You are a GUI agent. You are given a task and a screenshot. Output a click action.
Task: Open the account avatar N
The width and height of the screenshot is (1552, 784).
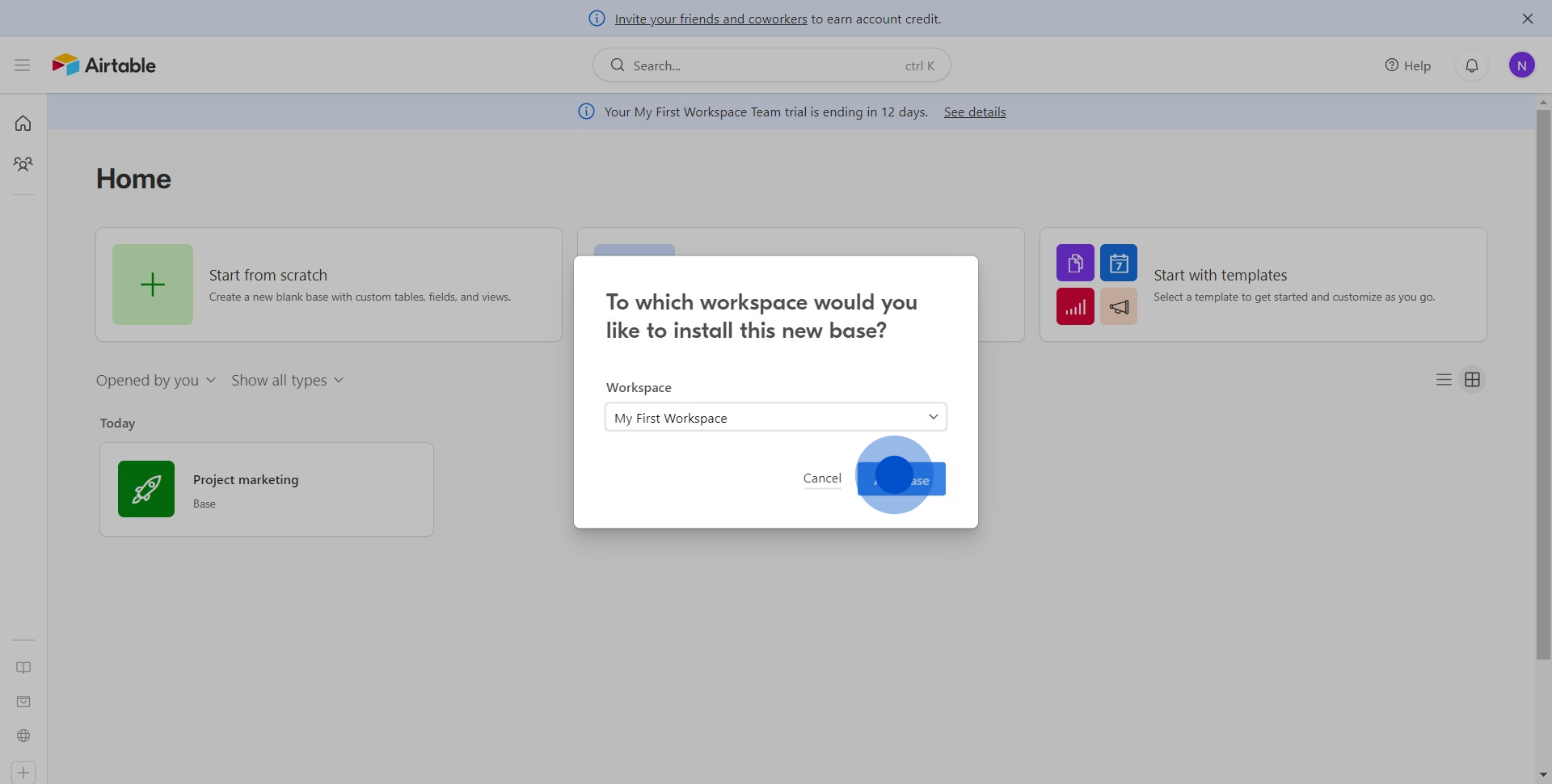click(x=1521, y=65)
